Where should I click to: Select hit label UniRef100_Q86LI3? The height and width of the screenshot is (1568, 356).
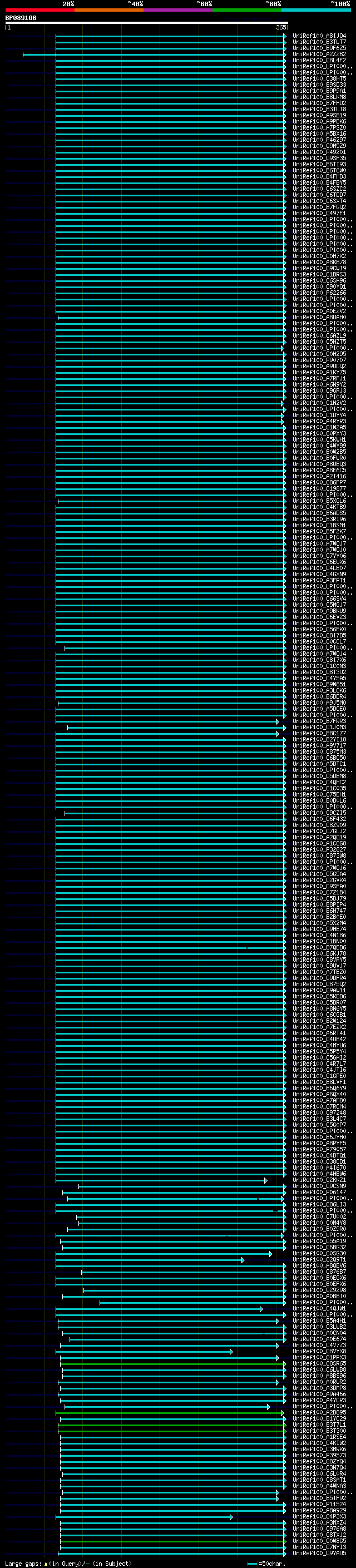[319, 1205]
